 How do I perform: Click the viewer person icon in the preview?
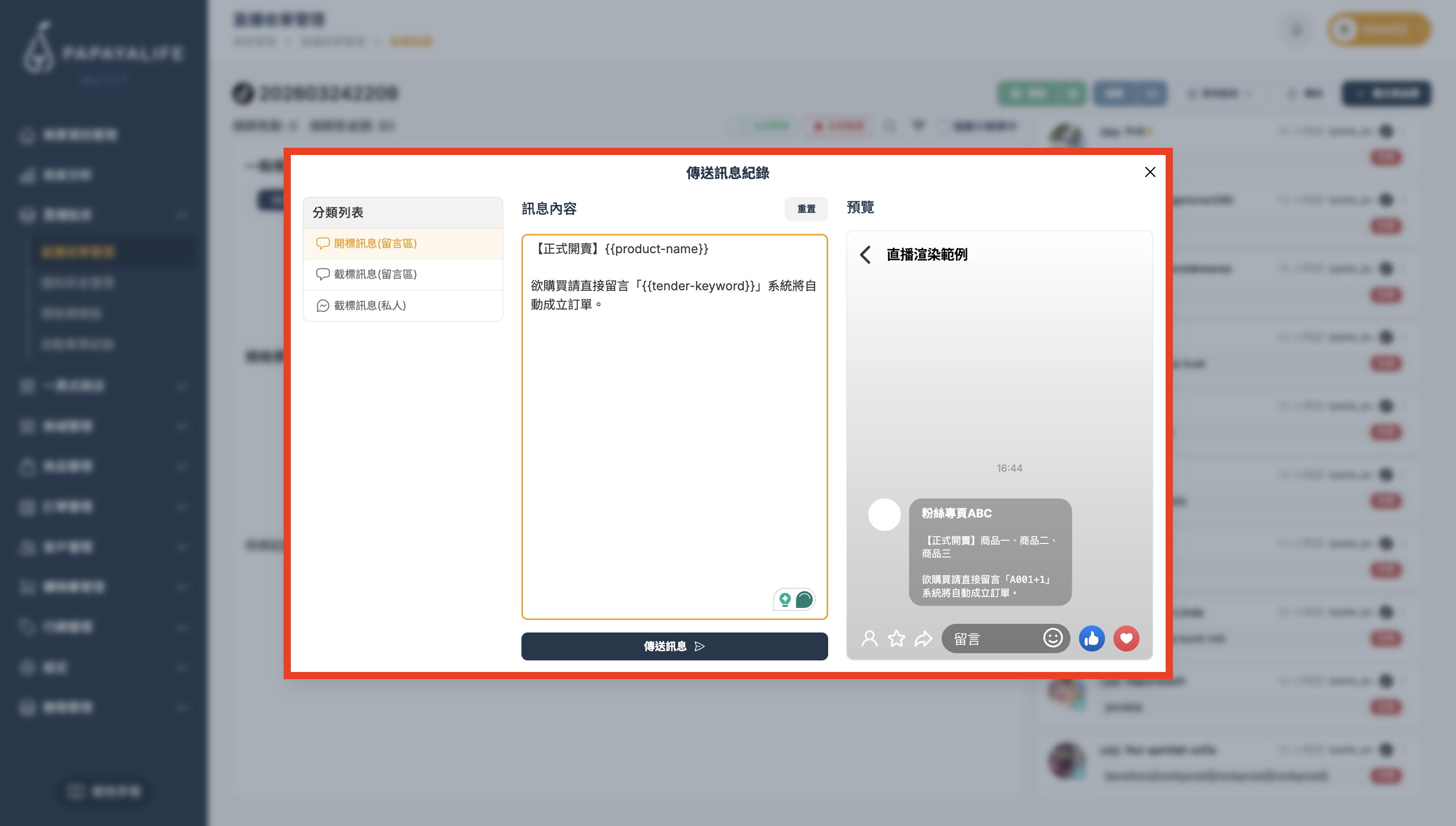869,638
